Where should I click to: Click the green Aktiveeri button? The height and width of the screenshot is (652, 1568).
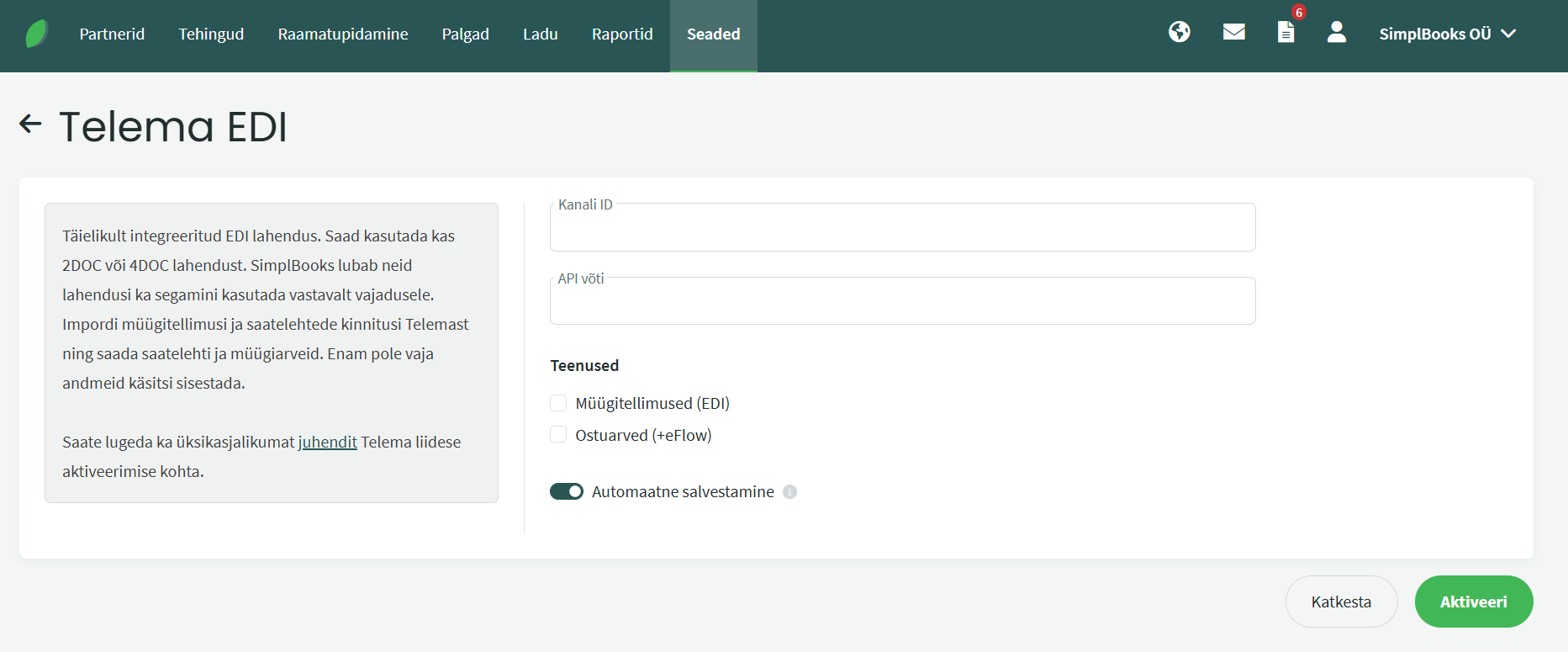pyautogui.click(x=1474, y=602)
